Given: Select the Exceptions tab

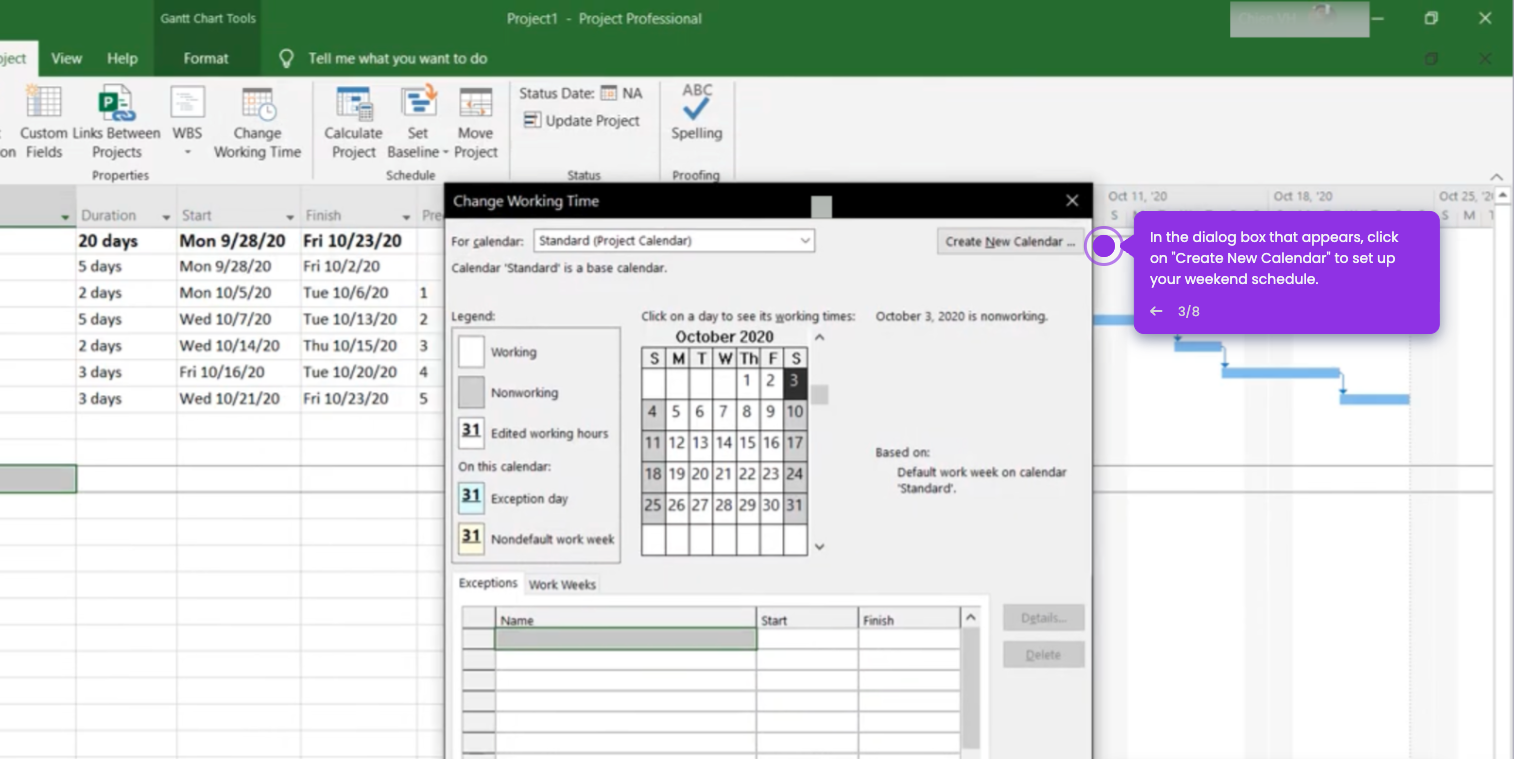Looking at the screenshot, I should tap(488, 583).
